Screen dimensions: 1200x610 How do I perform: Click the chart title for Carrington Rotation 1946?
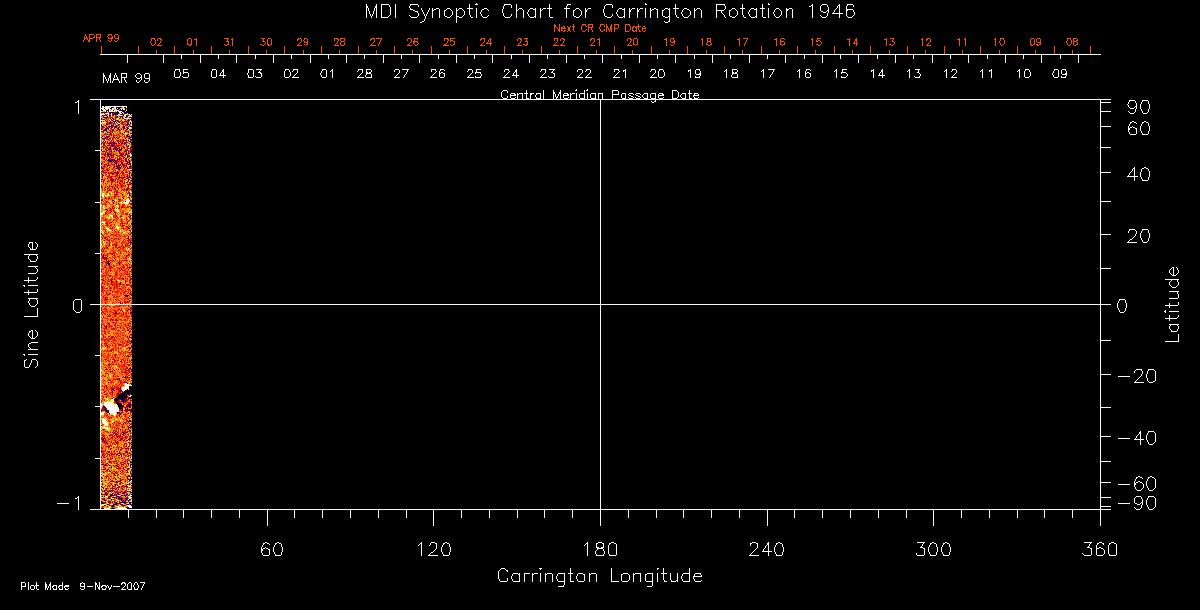(x=600, y=11)
